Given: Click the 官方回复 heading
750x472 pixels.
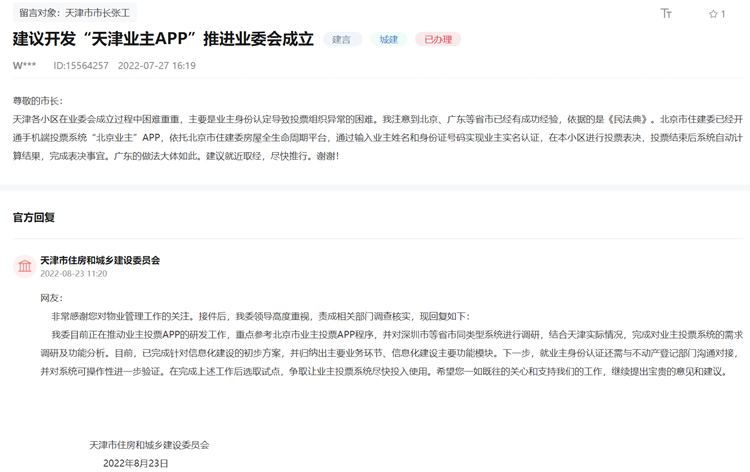Looking at the screenshot, I should [x=34, y=218].
